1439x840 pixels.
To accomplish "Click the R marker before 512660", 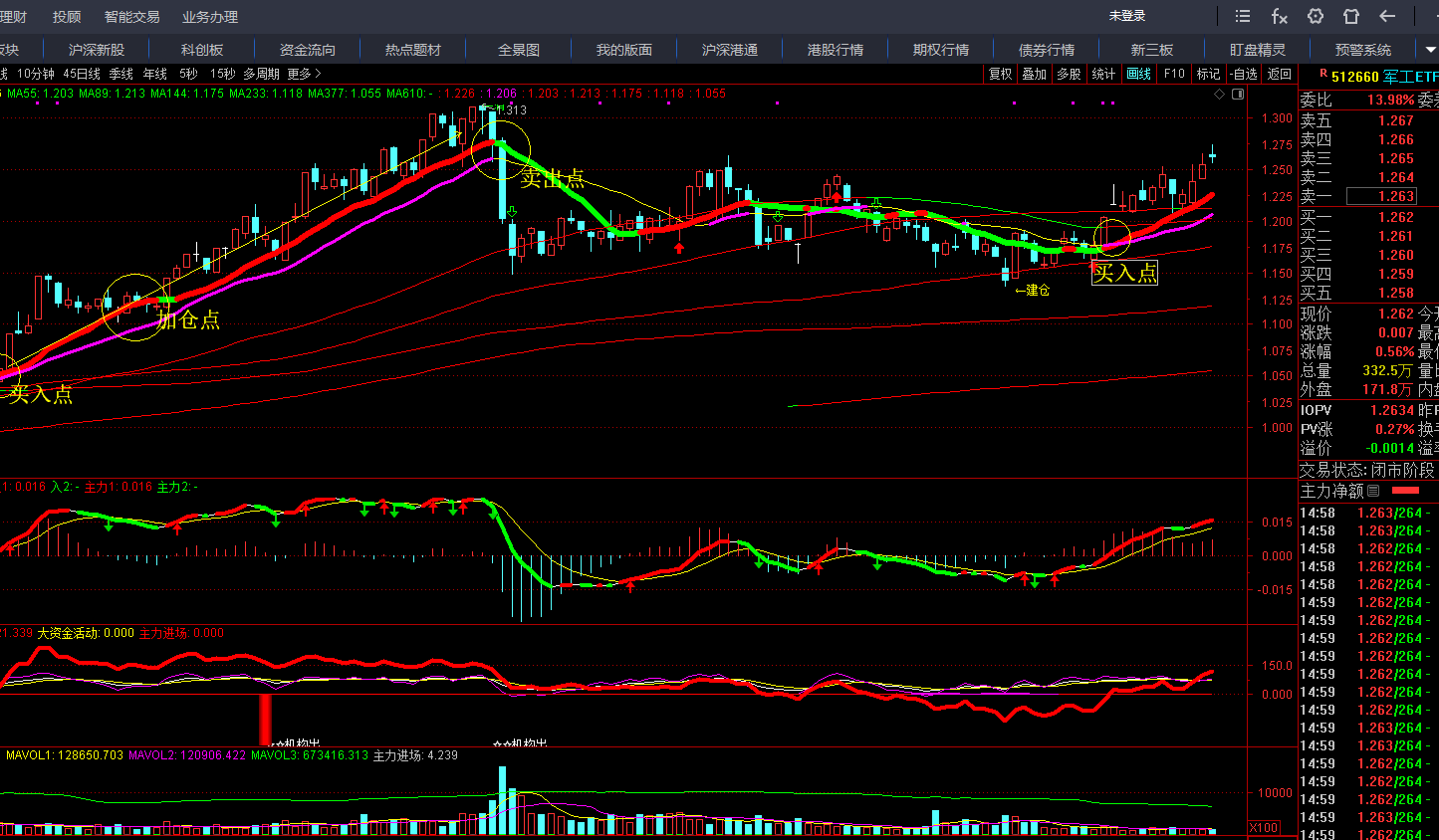I will pos(1323,74).
